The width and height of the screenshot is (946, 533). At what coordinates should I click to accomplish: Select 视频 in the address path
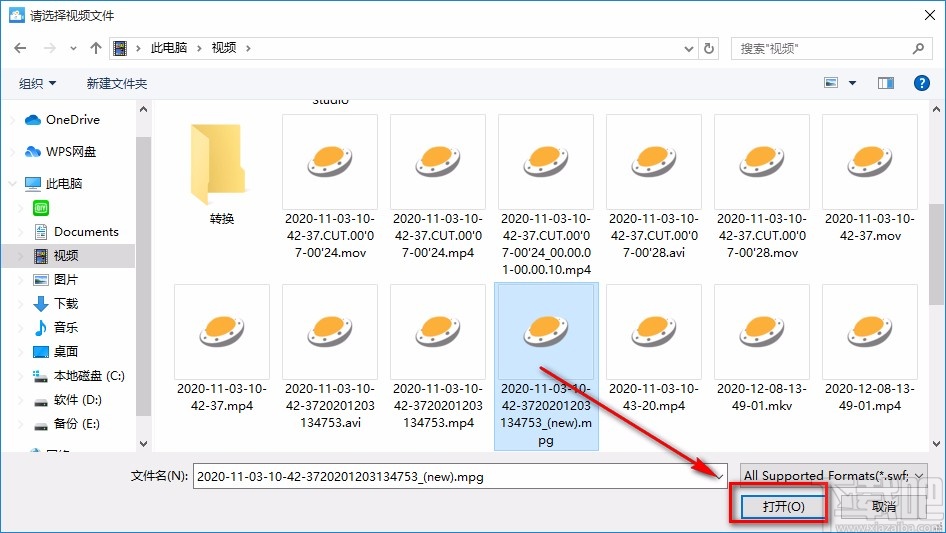[224, 48]
